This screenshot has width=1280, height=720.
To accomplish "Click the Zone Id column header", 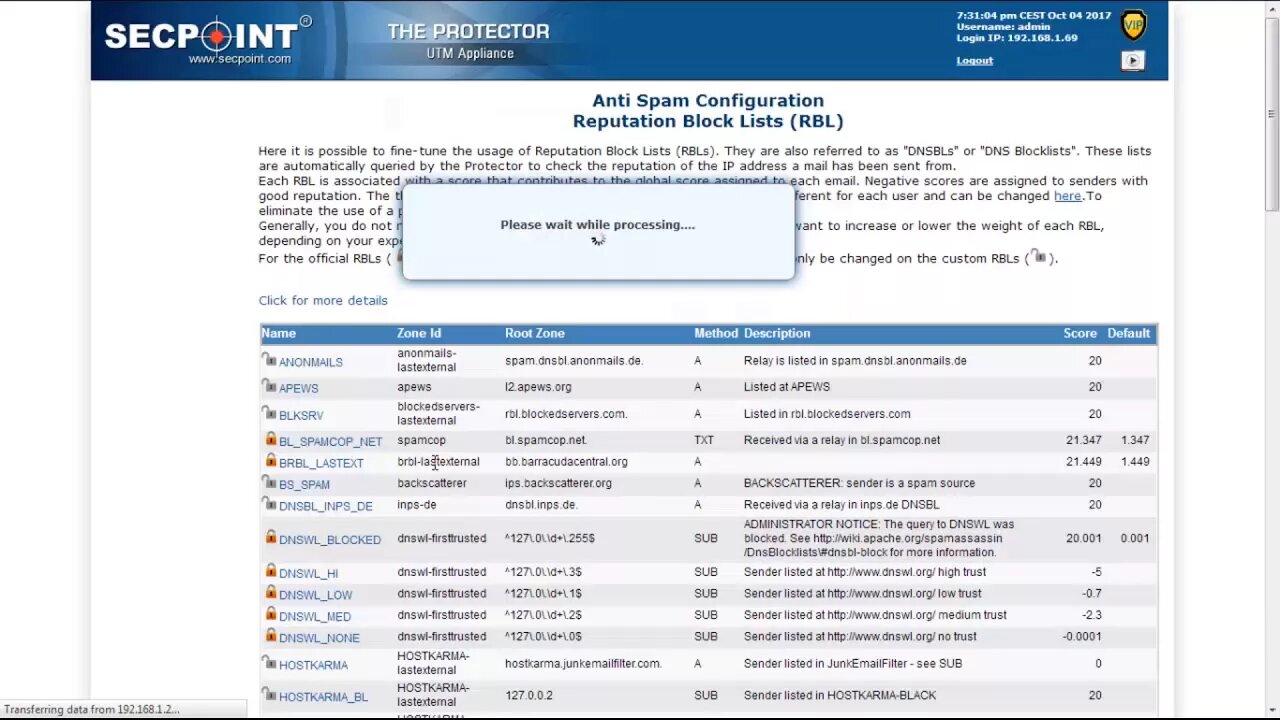I will coord(419,333).
